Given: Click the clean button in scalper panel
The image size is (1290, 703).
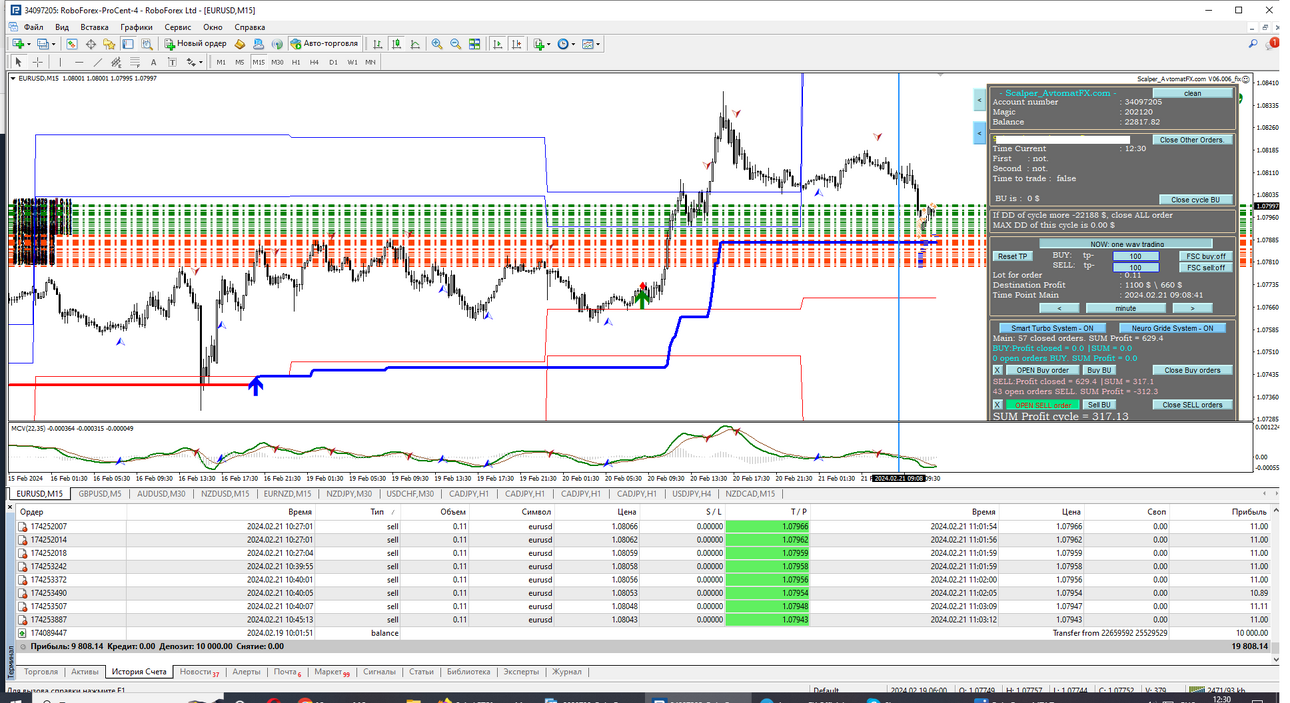Looking at the screenshot, I should point(1192,93).
